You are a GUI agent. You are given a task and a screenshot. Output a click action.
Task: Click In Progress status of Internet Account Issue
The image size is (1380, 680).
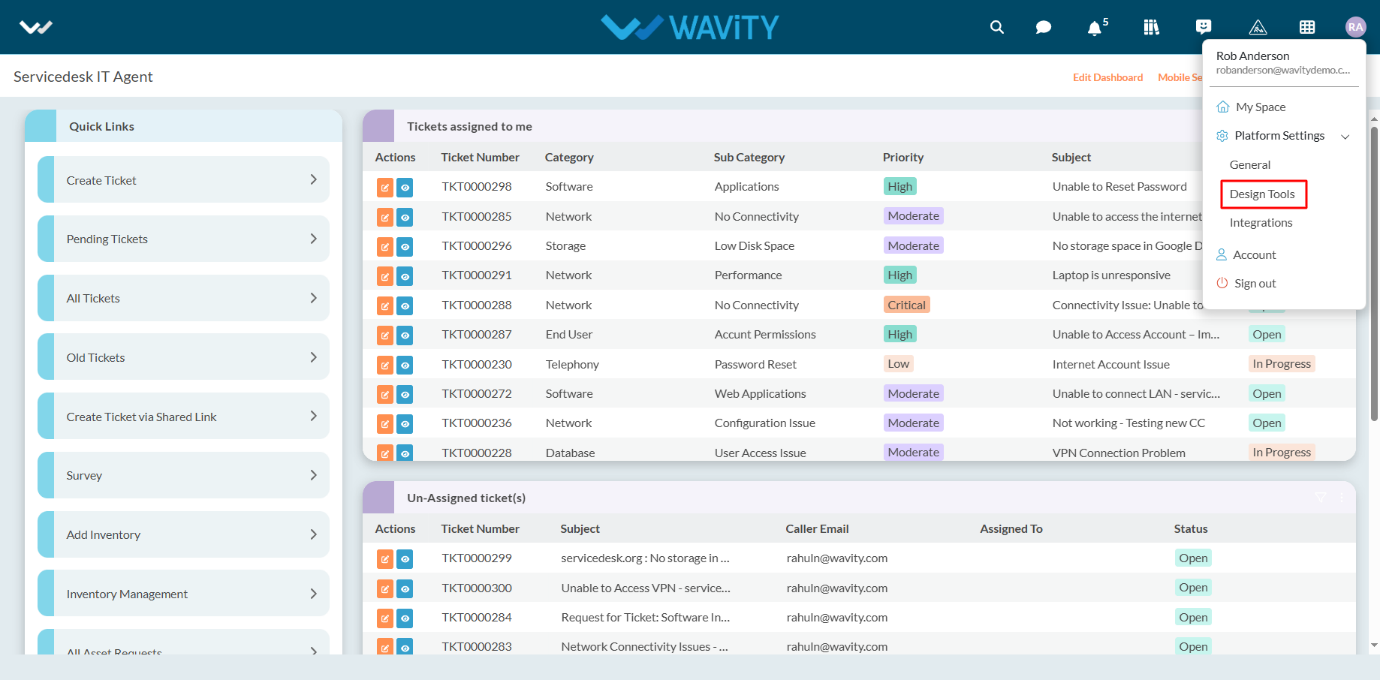pos(1281,364)
